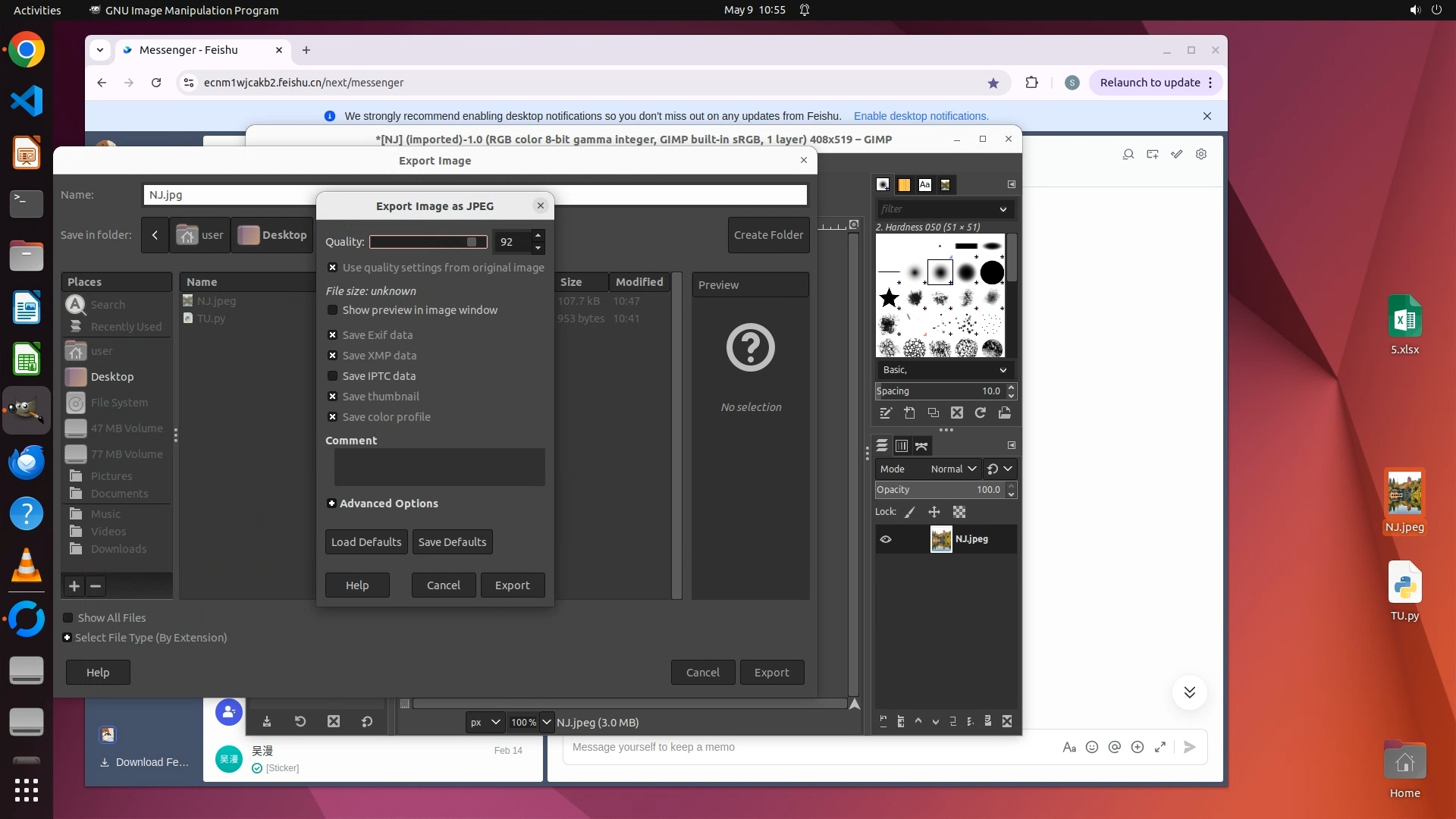The width and height of the screenshot is (1456, 819).
Task: Open the Brushes dock tab
Action: pyautogui.click(x=883, y=184)
